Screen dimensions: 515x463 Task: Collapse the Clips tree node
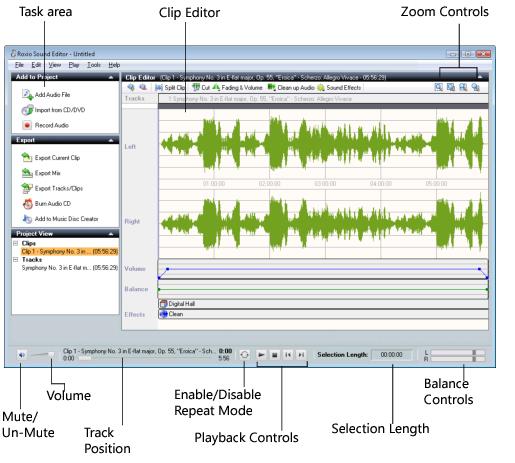[x=15, y=243]
